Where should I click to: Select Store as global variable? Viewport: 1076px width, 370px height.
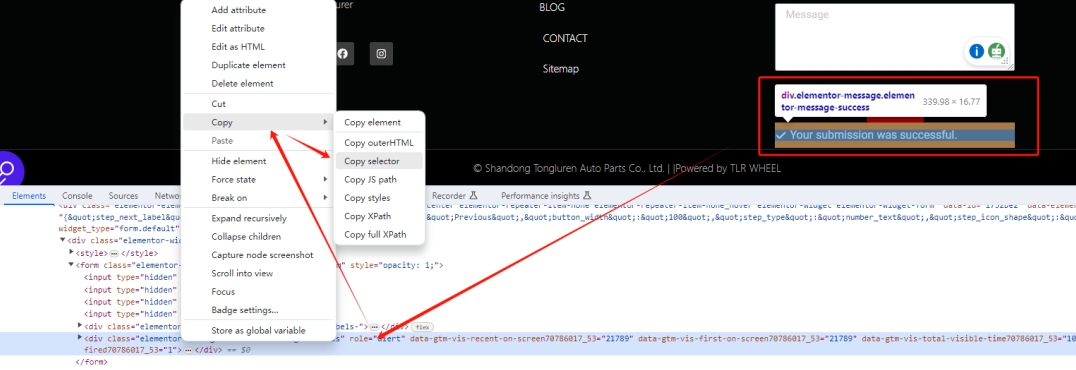point(259,330)
